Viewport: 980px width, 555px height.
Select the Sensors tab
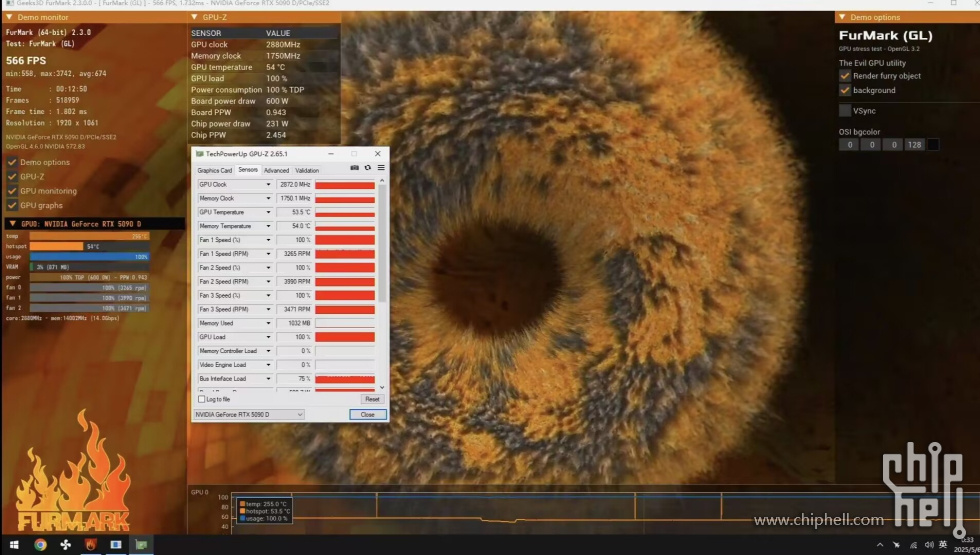tap(248, 169)
